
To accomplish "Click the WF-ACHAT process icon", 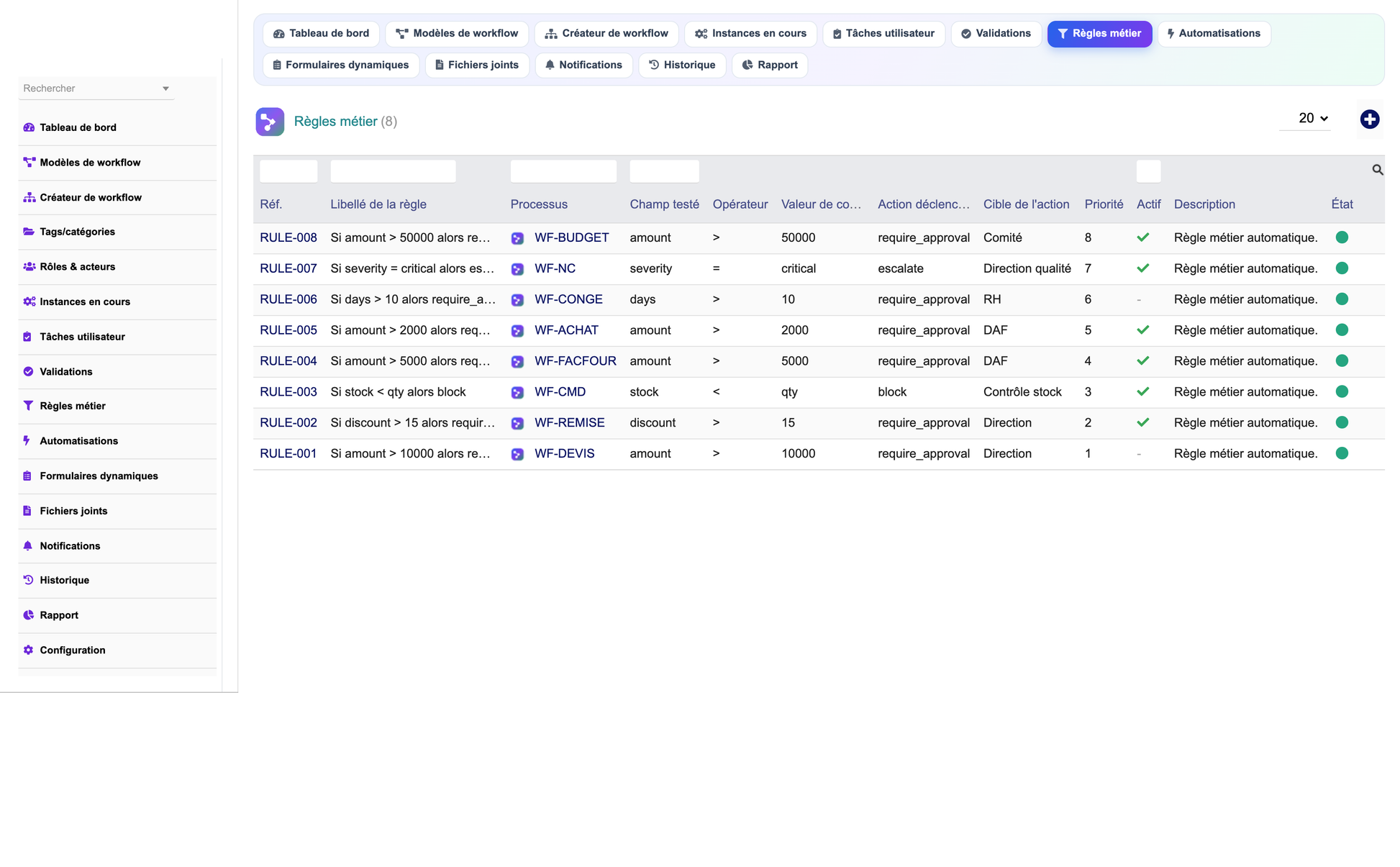I will click(x=517, y=331).
